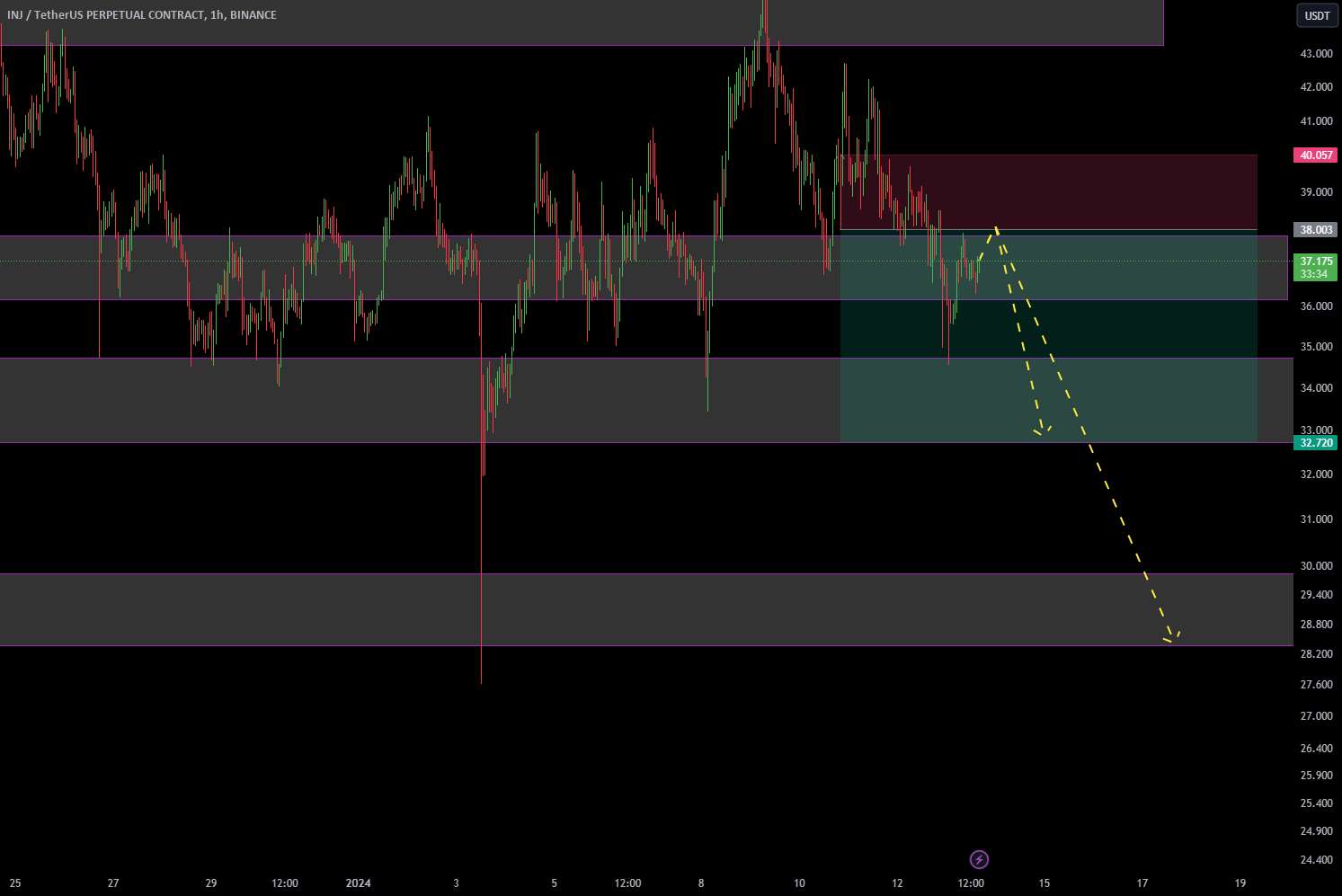Click the green 37.175 current price label
This screenshot has height=896, width=1342.
[x=1316, y=262]
